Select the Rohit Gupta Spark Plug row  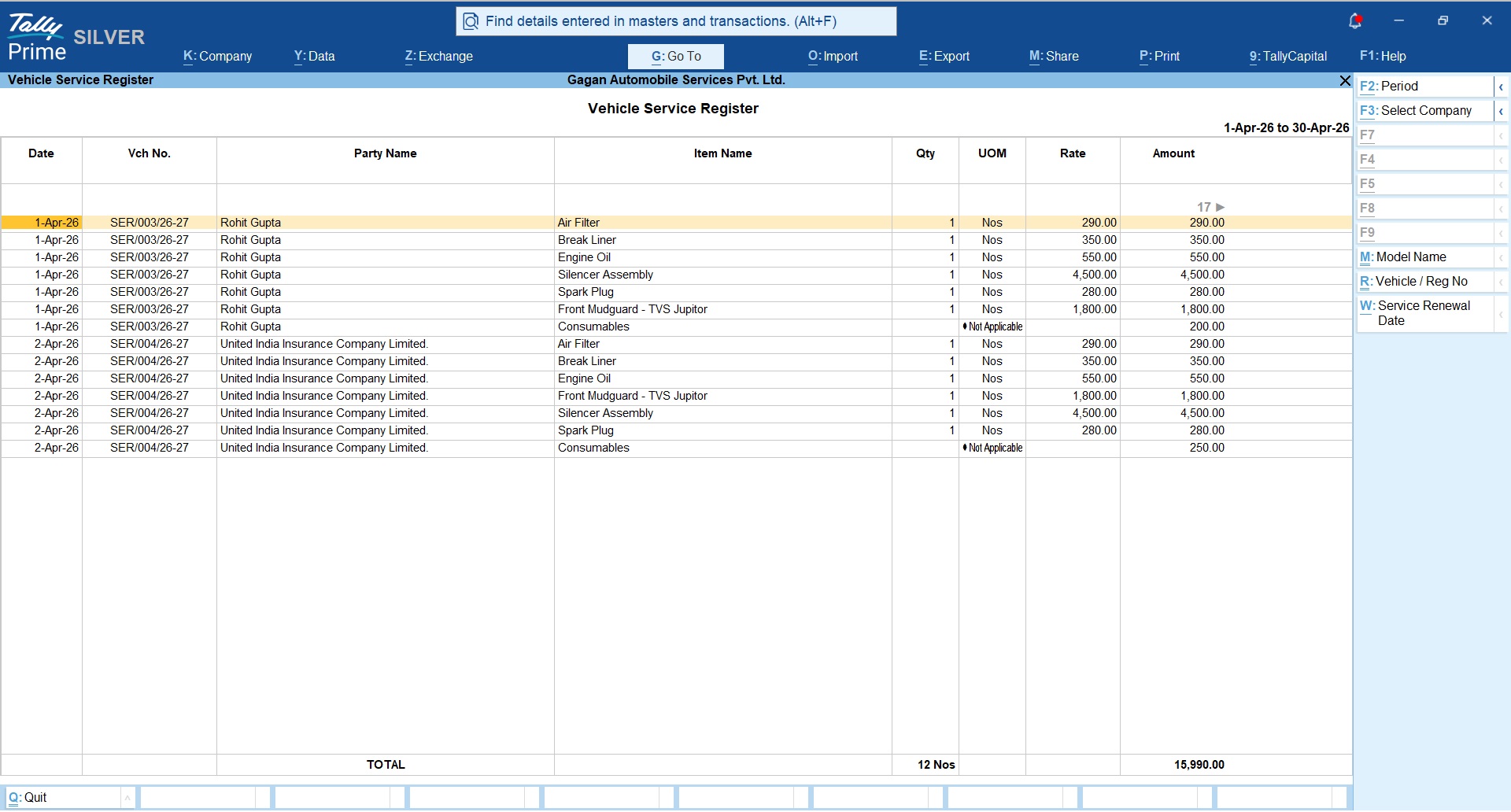(x=676, y=292)
